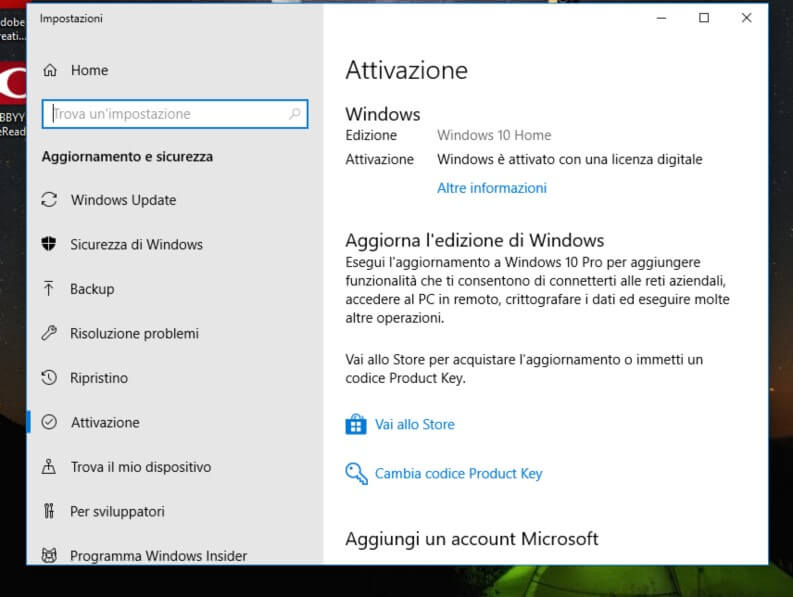Open Risoluzione problemi

[134, 333]
